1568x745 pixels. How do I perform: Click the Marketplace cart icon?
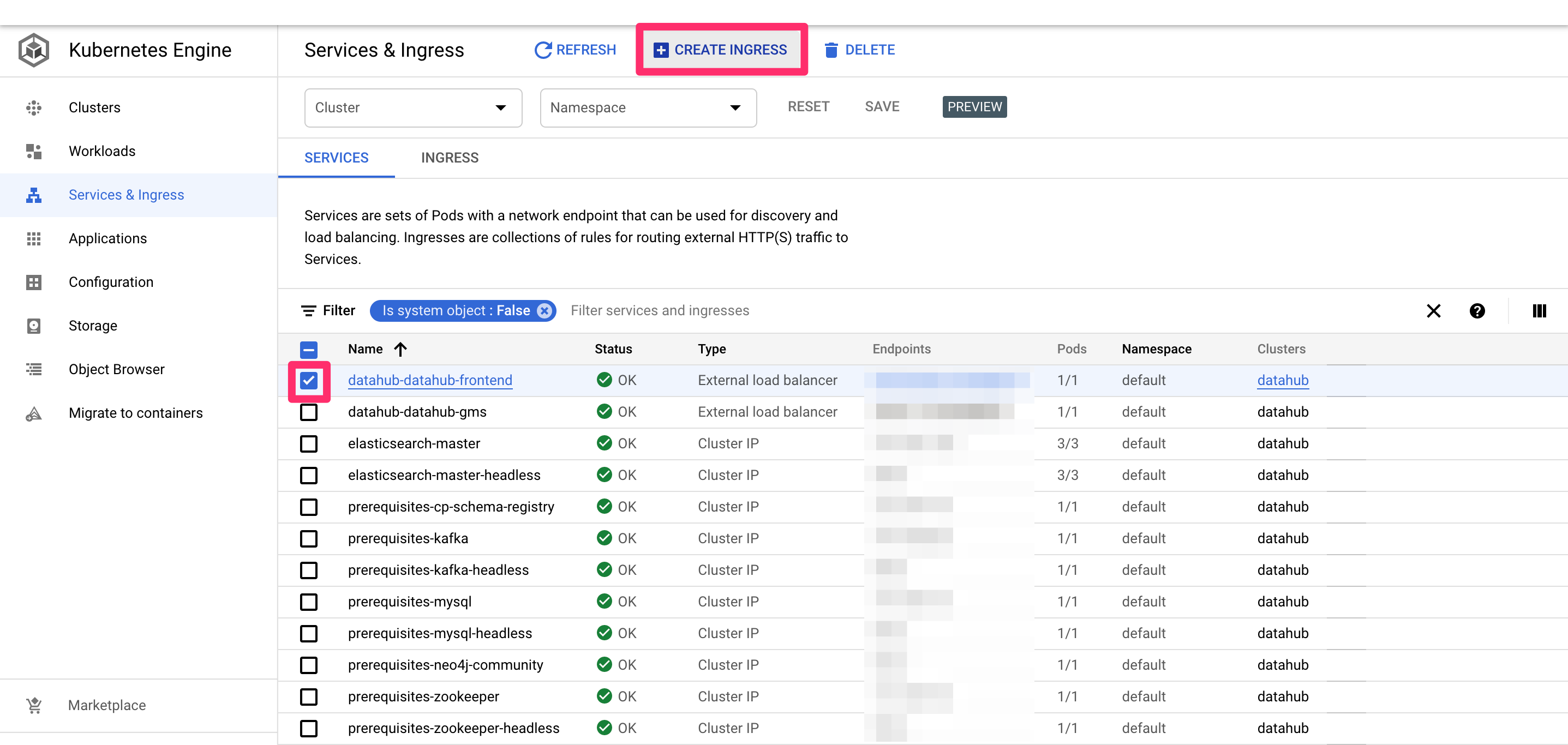(x=34, y=705)
